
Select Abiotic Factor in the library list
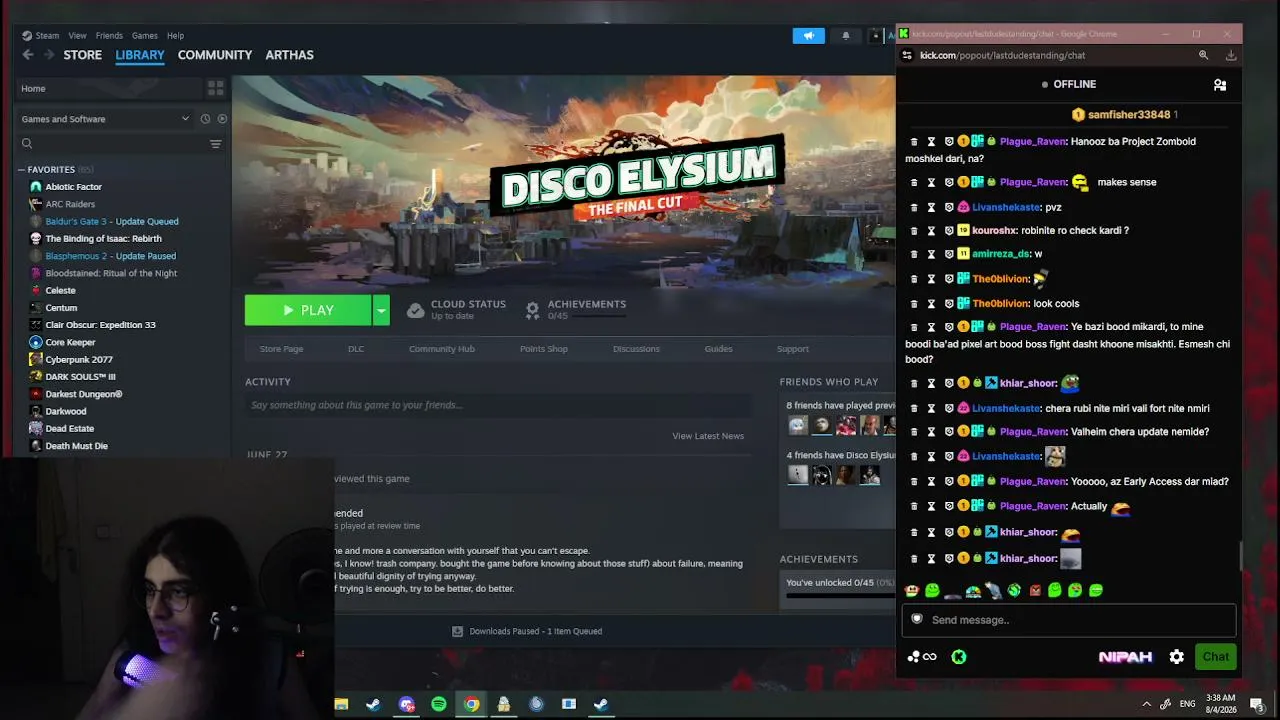pyautogui.click(x=73, y=187)
